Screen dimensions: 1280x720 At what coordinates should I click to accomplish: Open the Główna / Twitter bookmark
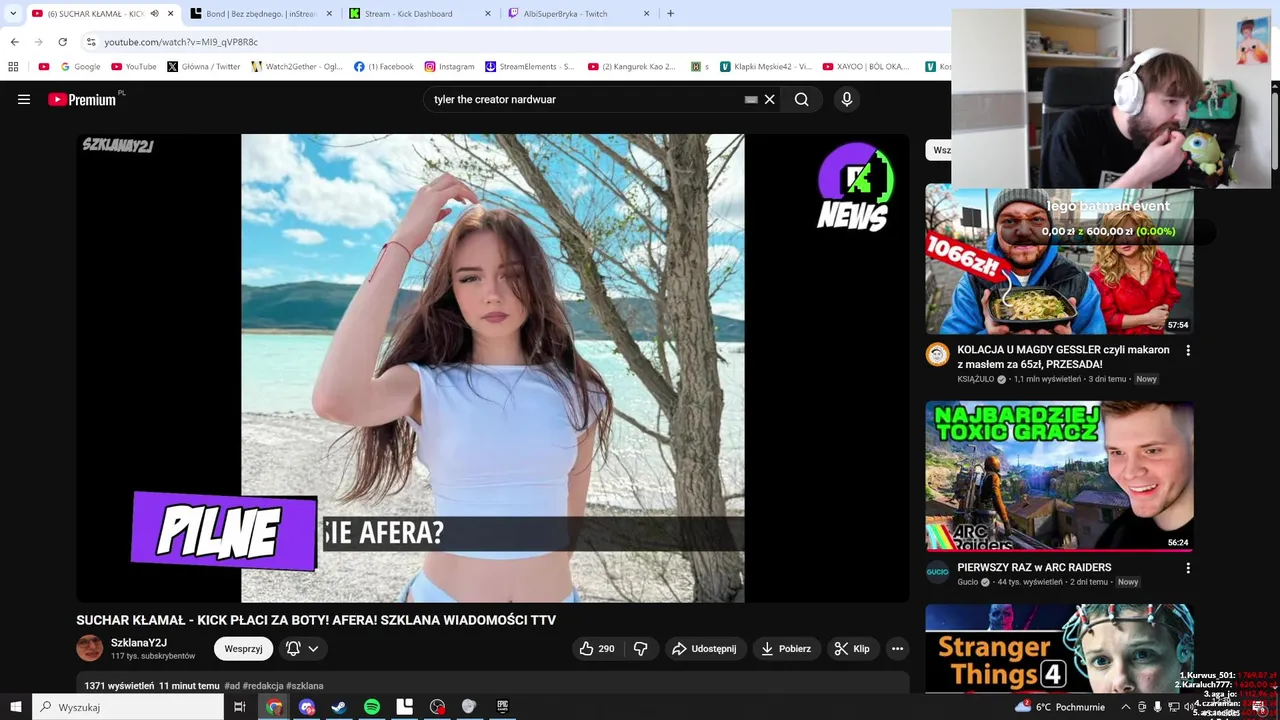pyautogui.click(x=204, y=66)
